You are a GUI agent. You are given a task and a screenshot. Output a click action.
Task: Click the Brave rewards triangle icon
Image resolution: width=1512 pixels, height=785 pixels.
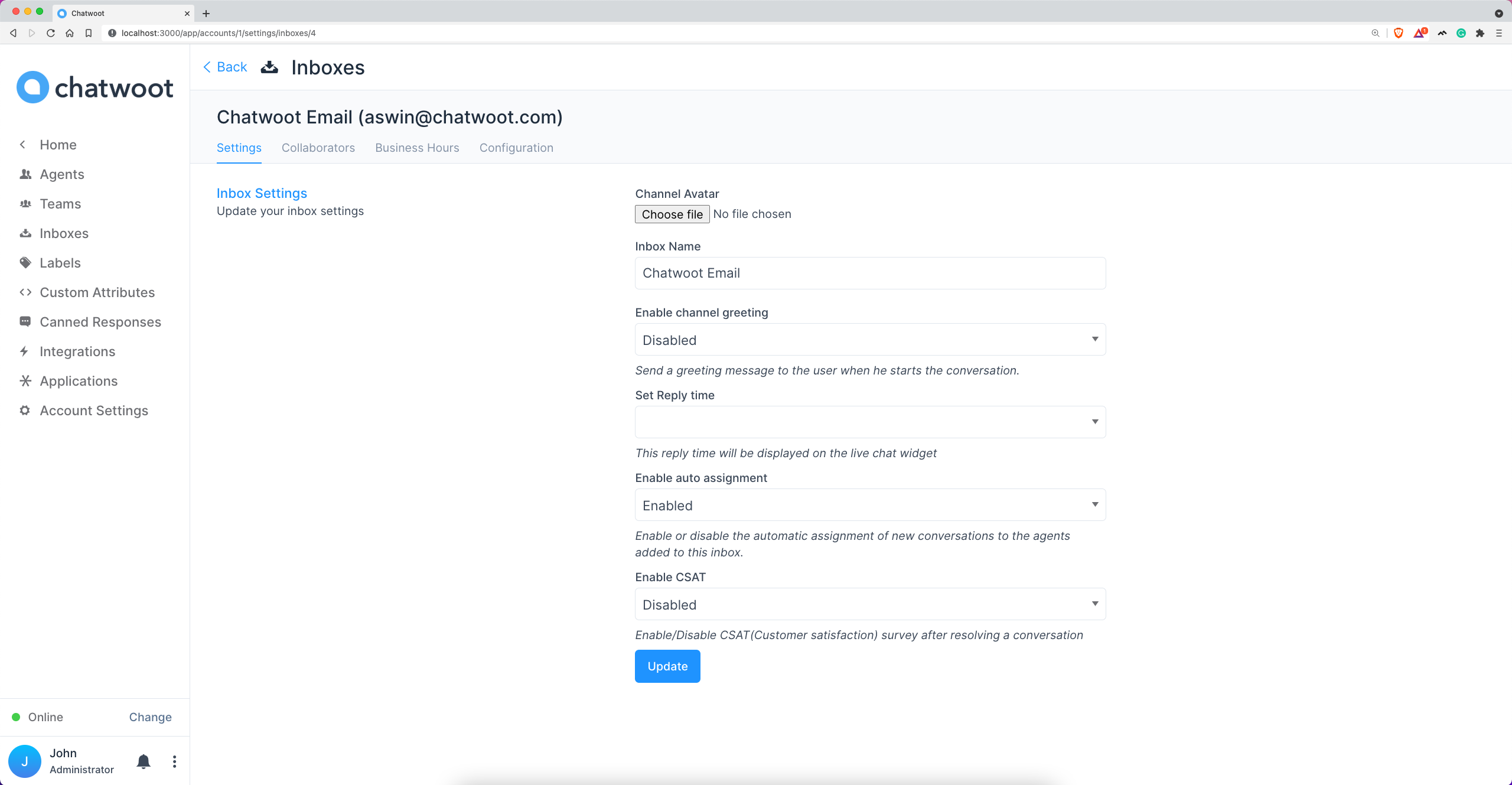pyautogui.click(x=1420, y=33)
